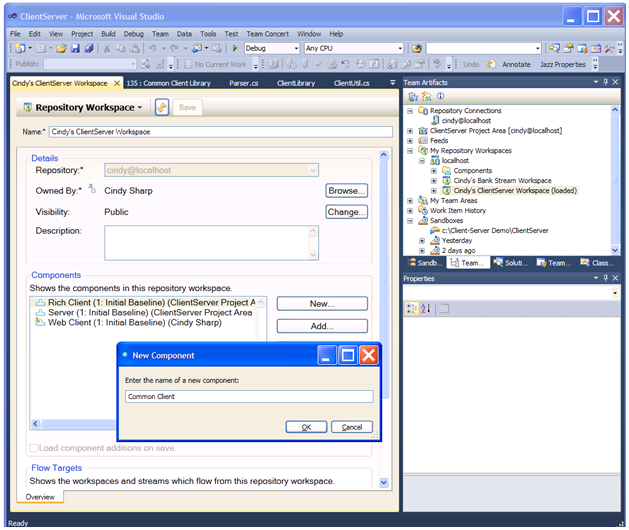Screen dimensions: 629x530
Task: Switch to the Sandb... panel tab
Action: click(x=425, y=263)
